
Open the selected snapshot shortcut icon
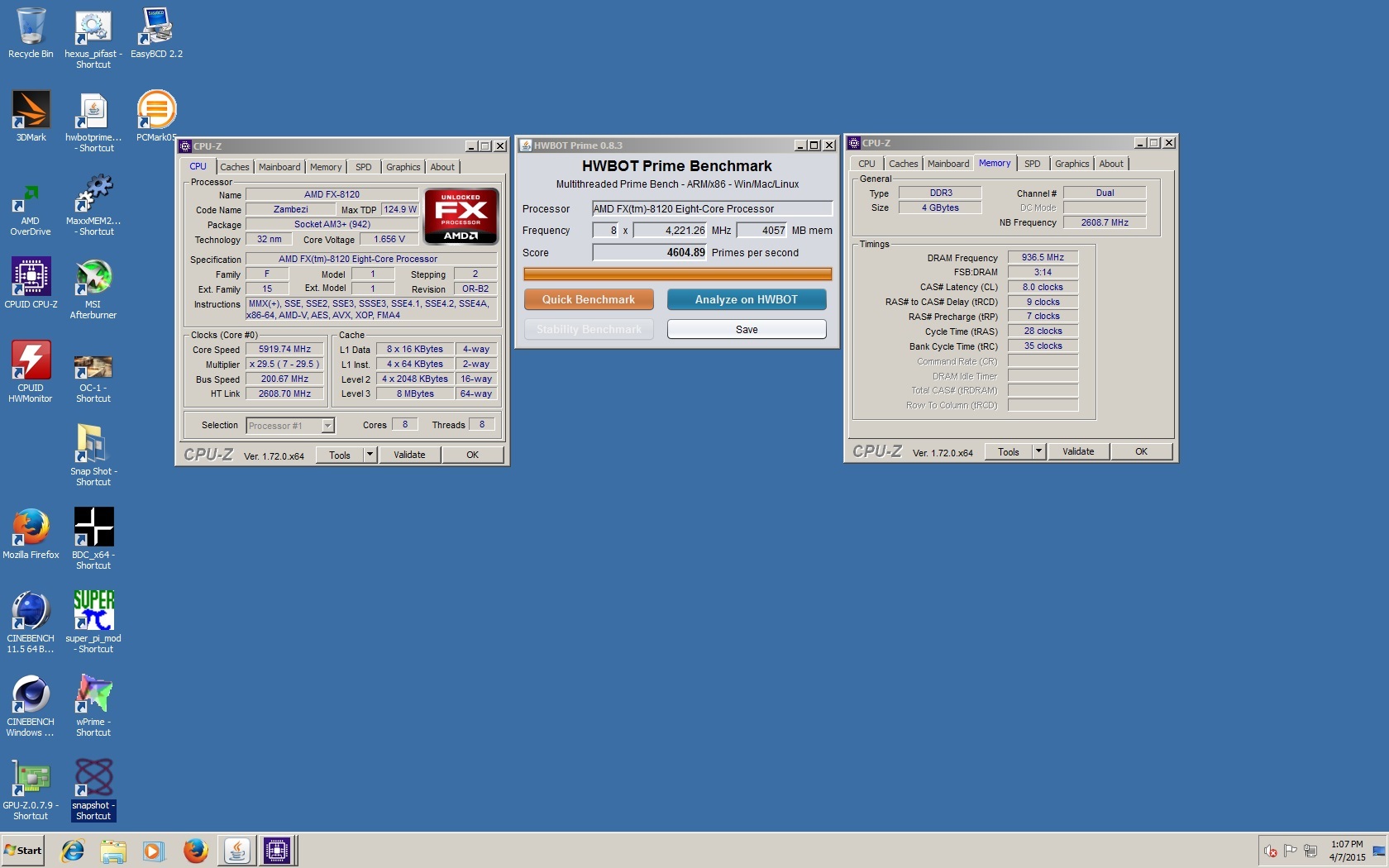[93, 789]
